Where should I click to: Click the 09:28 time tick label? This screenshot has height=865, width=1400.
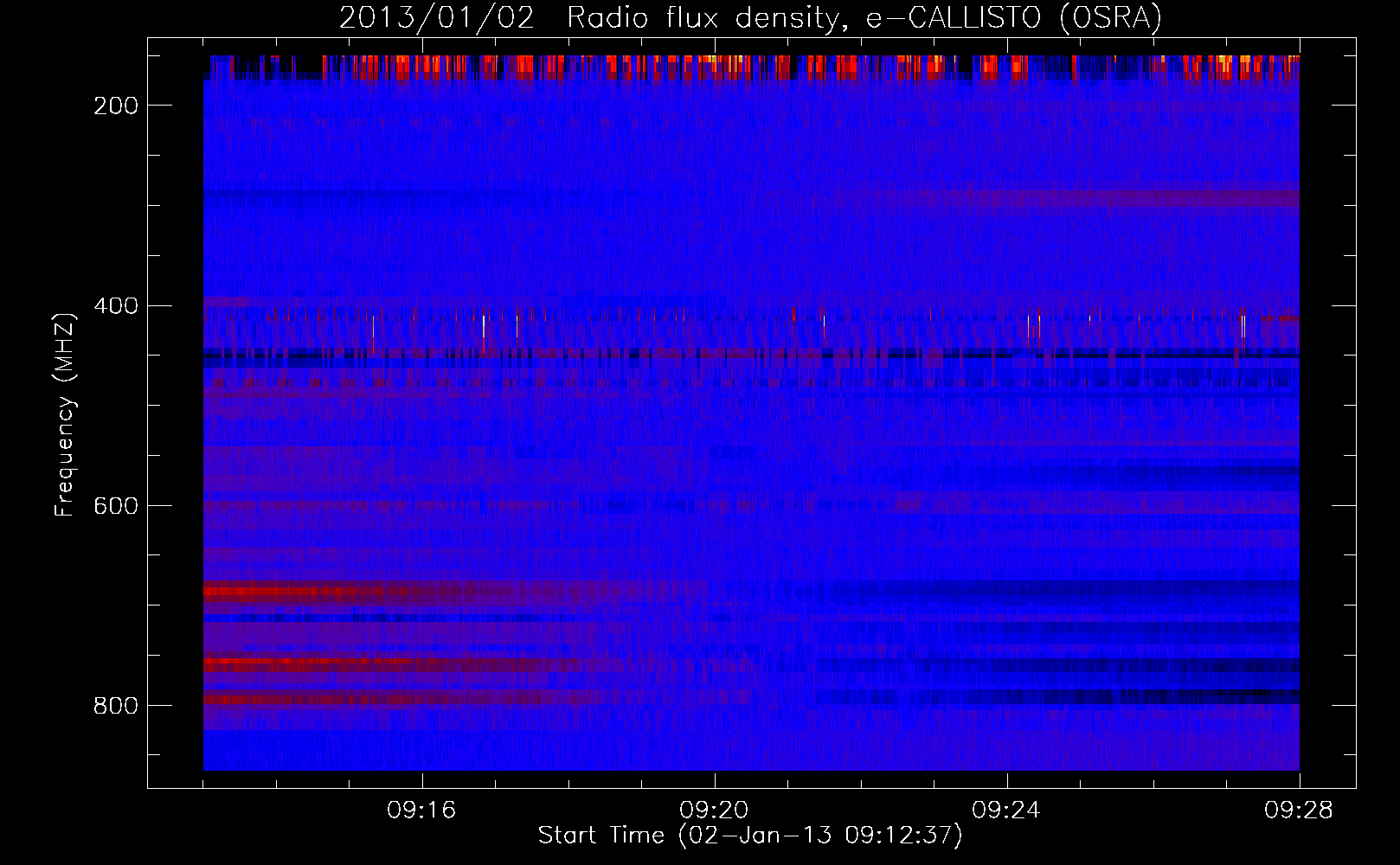click(1299, 811)
